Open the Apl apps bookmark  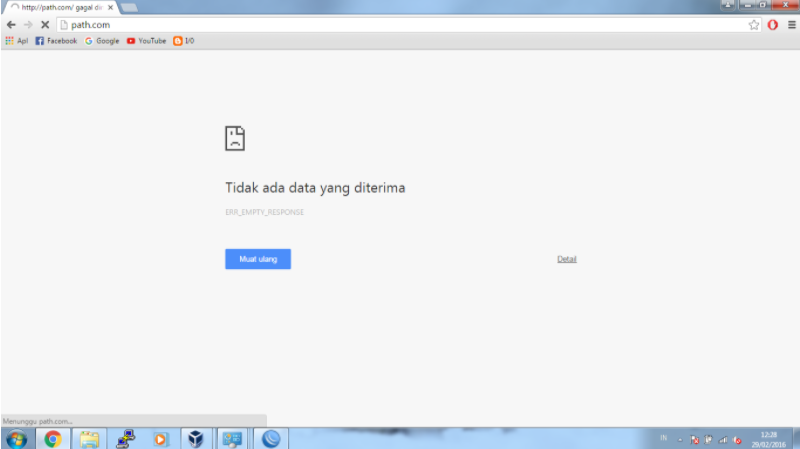(x=16, y=41)
